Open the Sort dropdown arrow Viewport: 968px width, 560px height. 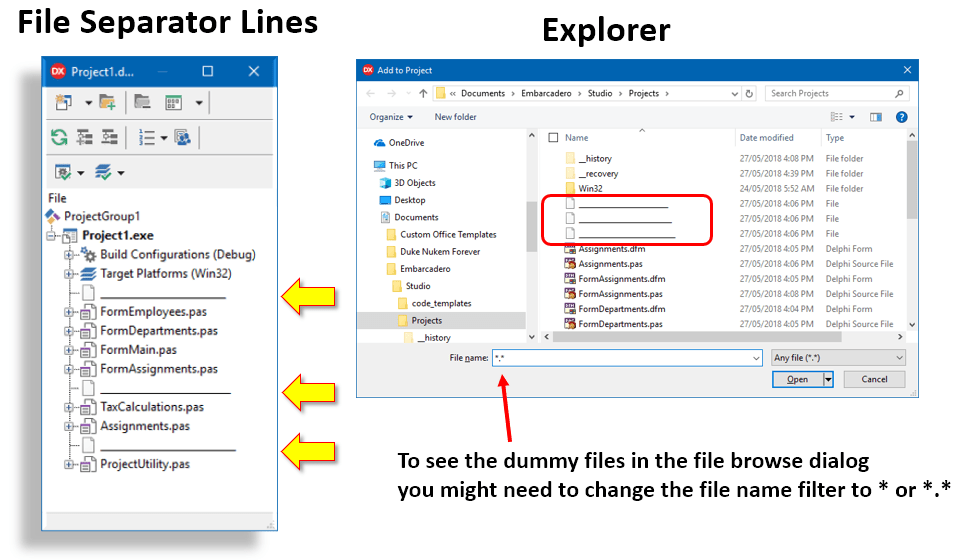click(x=164, y=138)
